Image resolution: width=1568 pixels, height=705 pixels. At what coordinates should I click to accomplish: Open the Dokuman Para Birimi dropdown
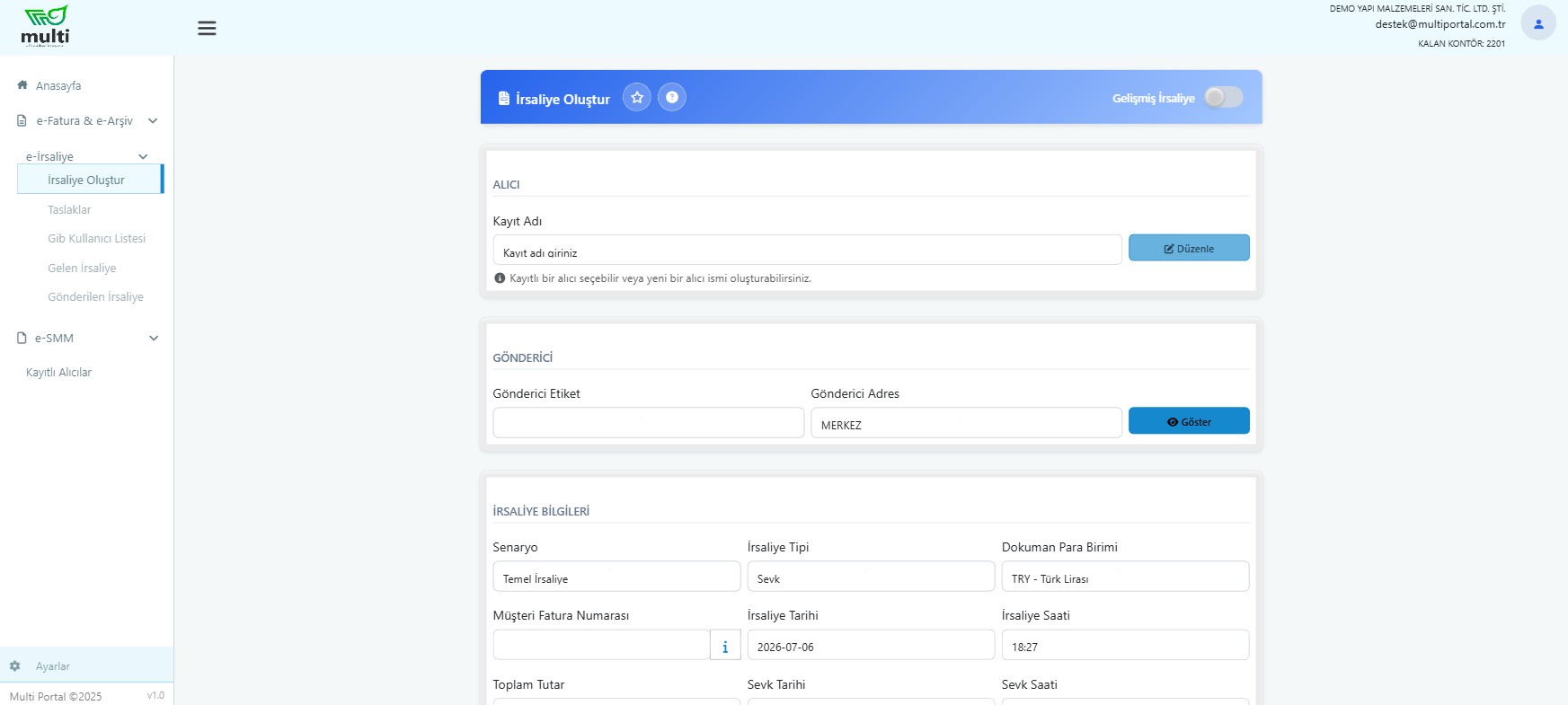click(x=1125, y=577)
